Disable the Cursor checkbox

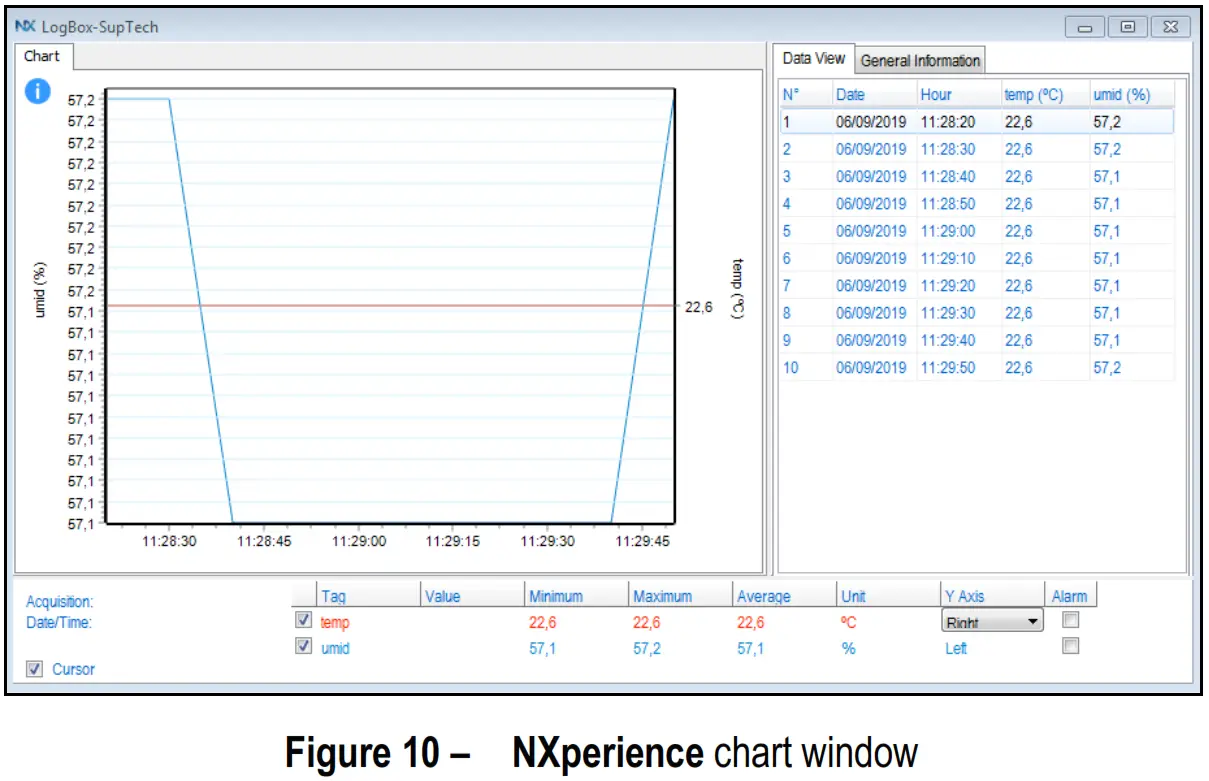tap(34, 669)
